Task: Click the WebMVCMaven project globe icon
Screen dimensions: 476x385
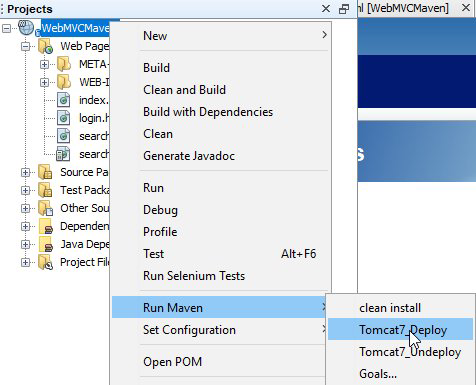Action: (26, 28)
